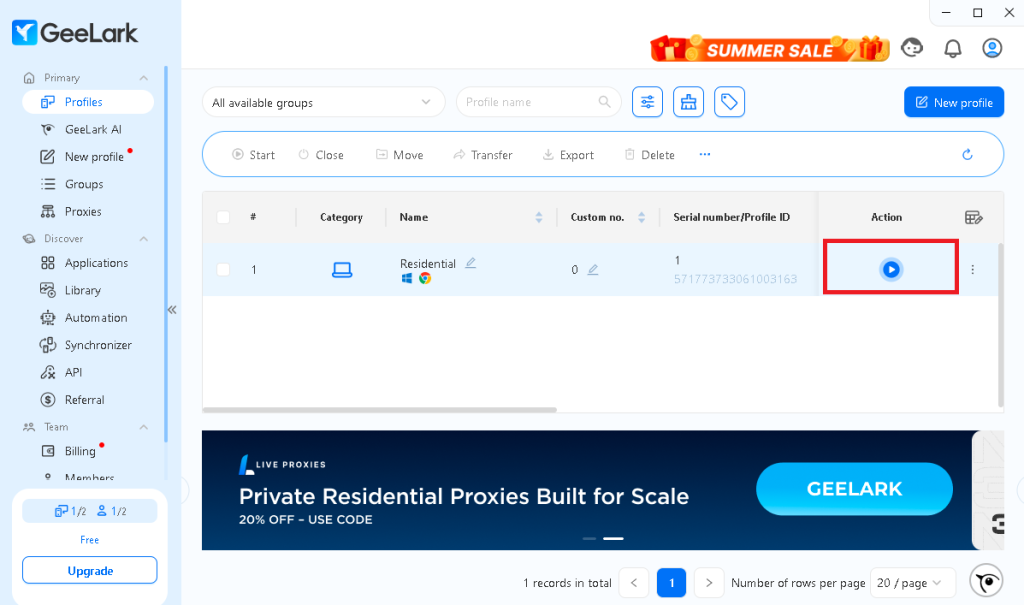
Task: Click the search magnifier icon
Action: [605, 102]
